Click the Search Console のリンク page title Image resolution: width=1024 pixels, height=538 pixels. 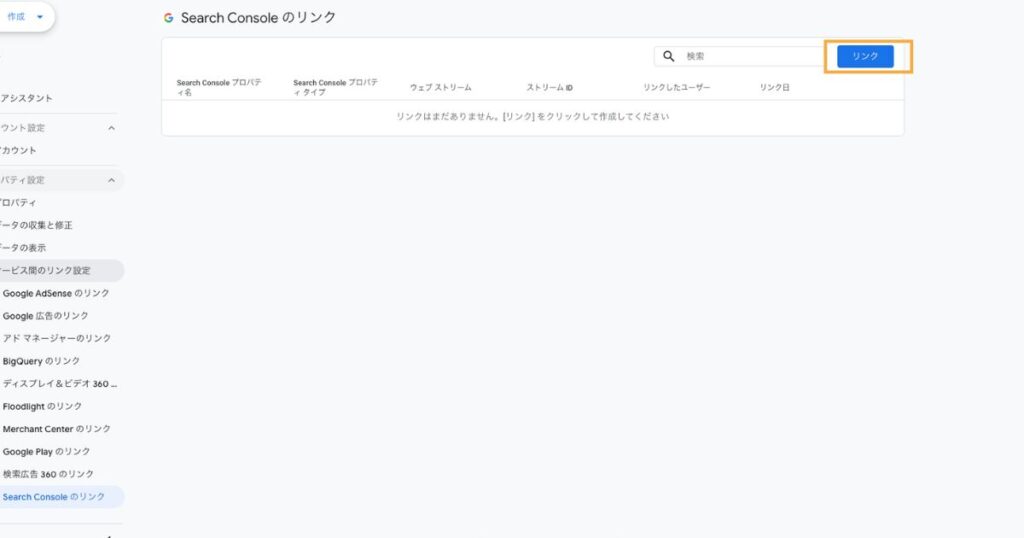[259, 18]
